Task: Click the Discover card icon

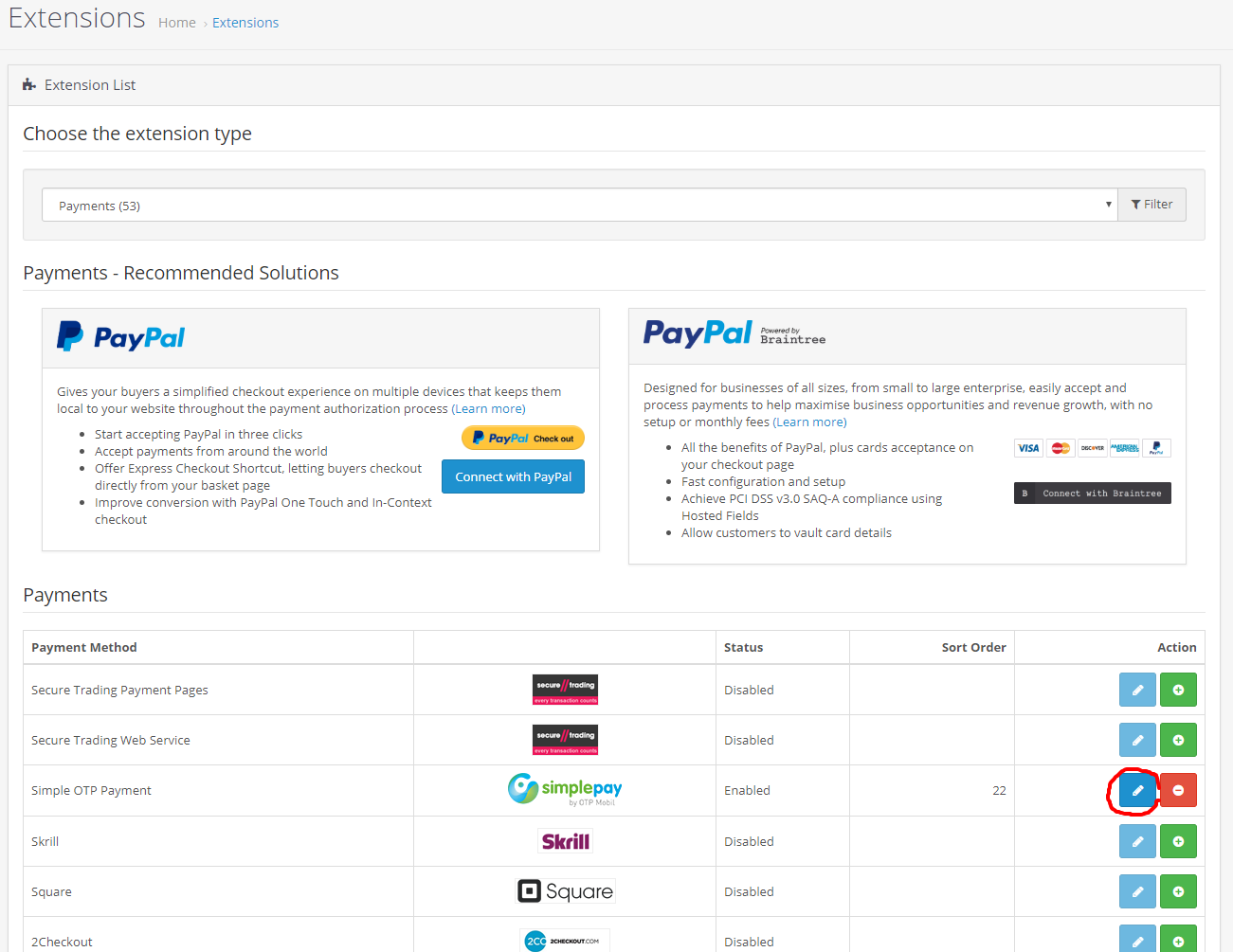Action: coord(1093,448)
